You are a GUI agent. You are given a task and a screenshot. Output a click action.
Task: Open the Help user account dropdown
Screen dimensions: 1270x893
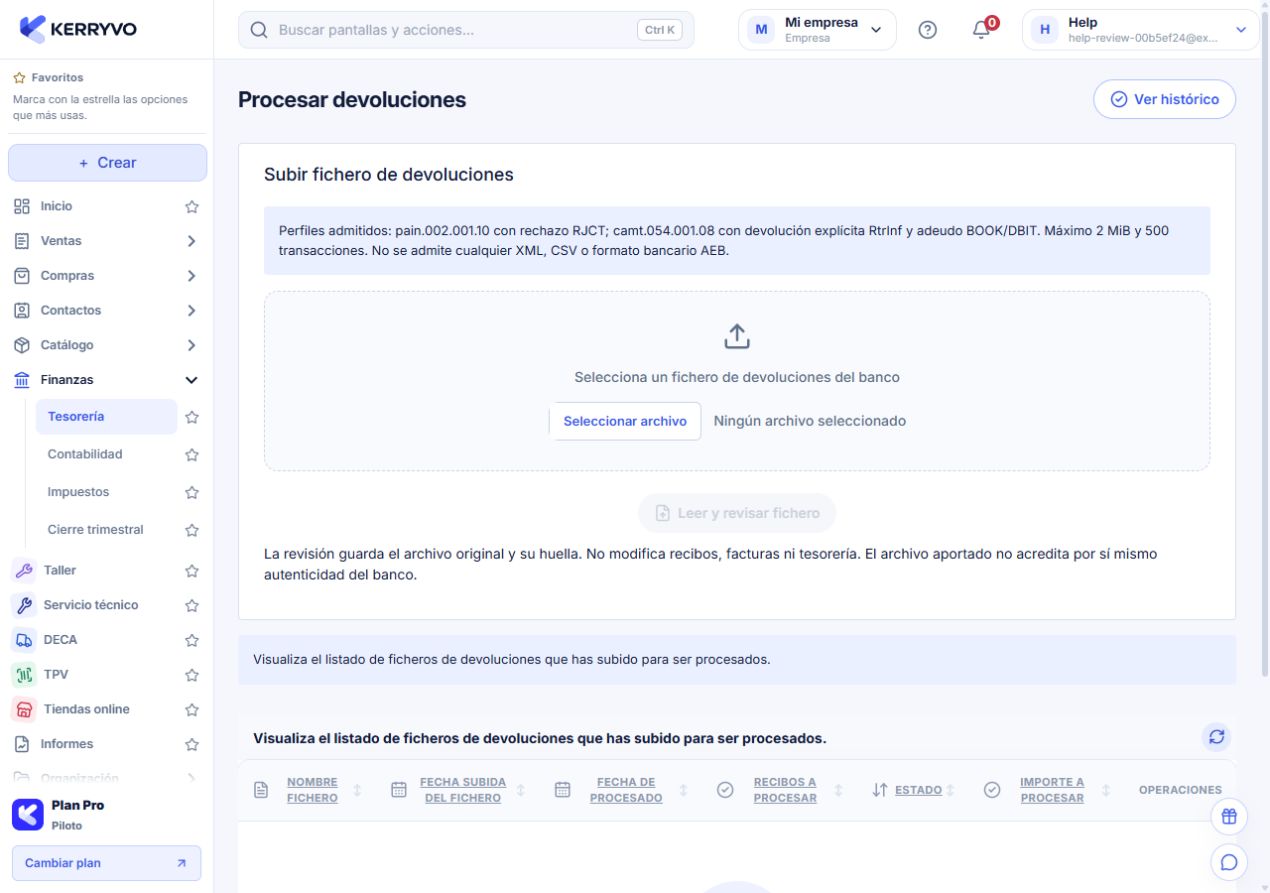[x=1140, y=30]
